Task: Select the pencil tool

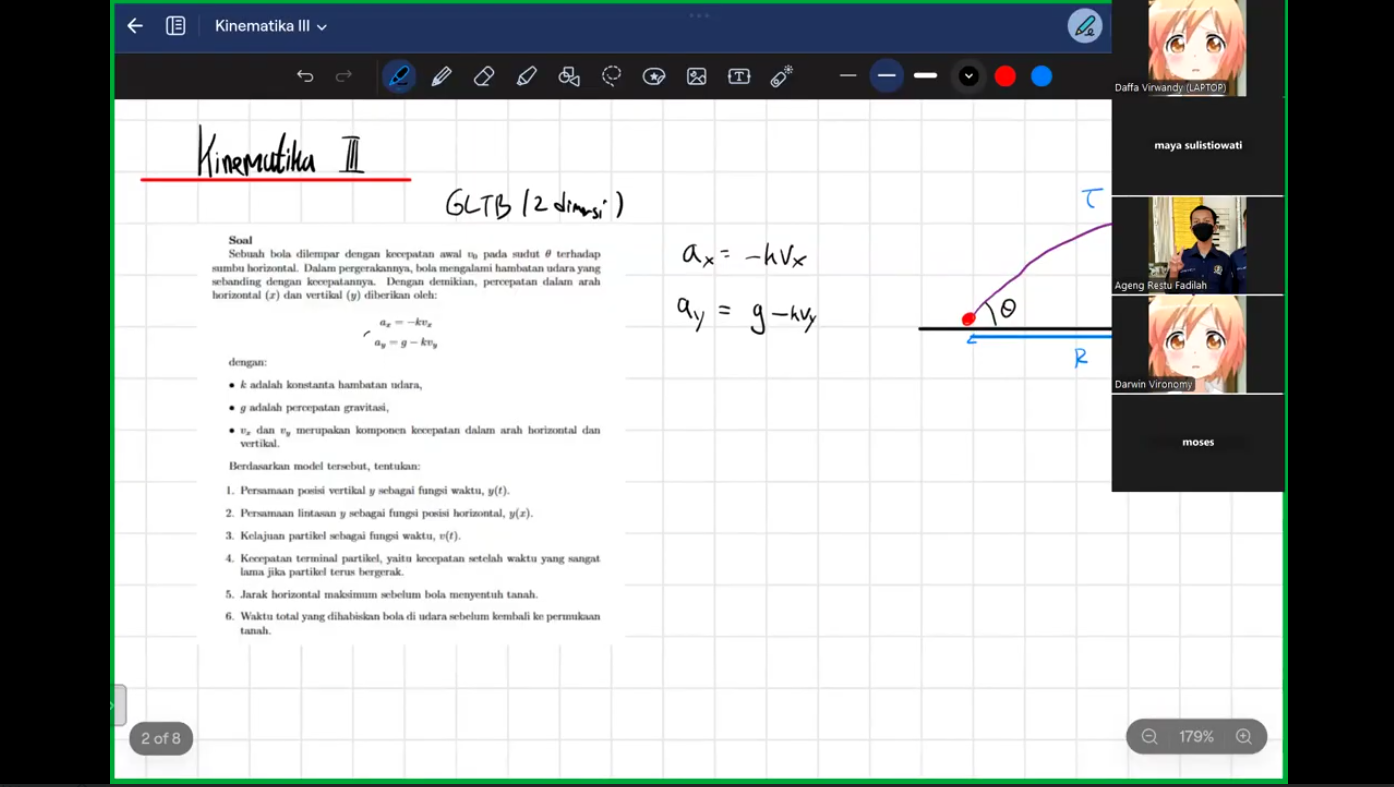Action: pyautogui.click(x=441, y=76)
